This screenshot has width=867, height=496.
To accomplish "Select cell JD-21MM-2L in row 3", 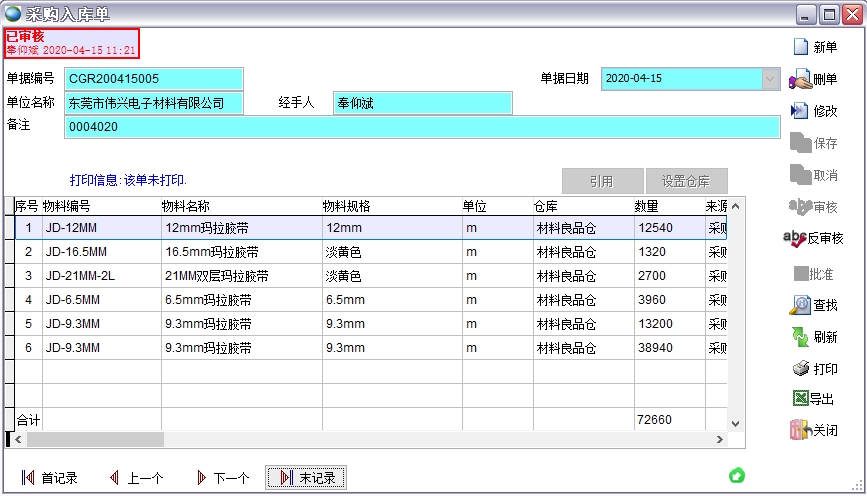I will tap(102, 275).
